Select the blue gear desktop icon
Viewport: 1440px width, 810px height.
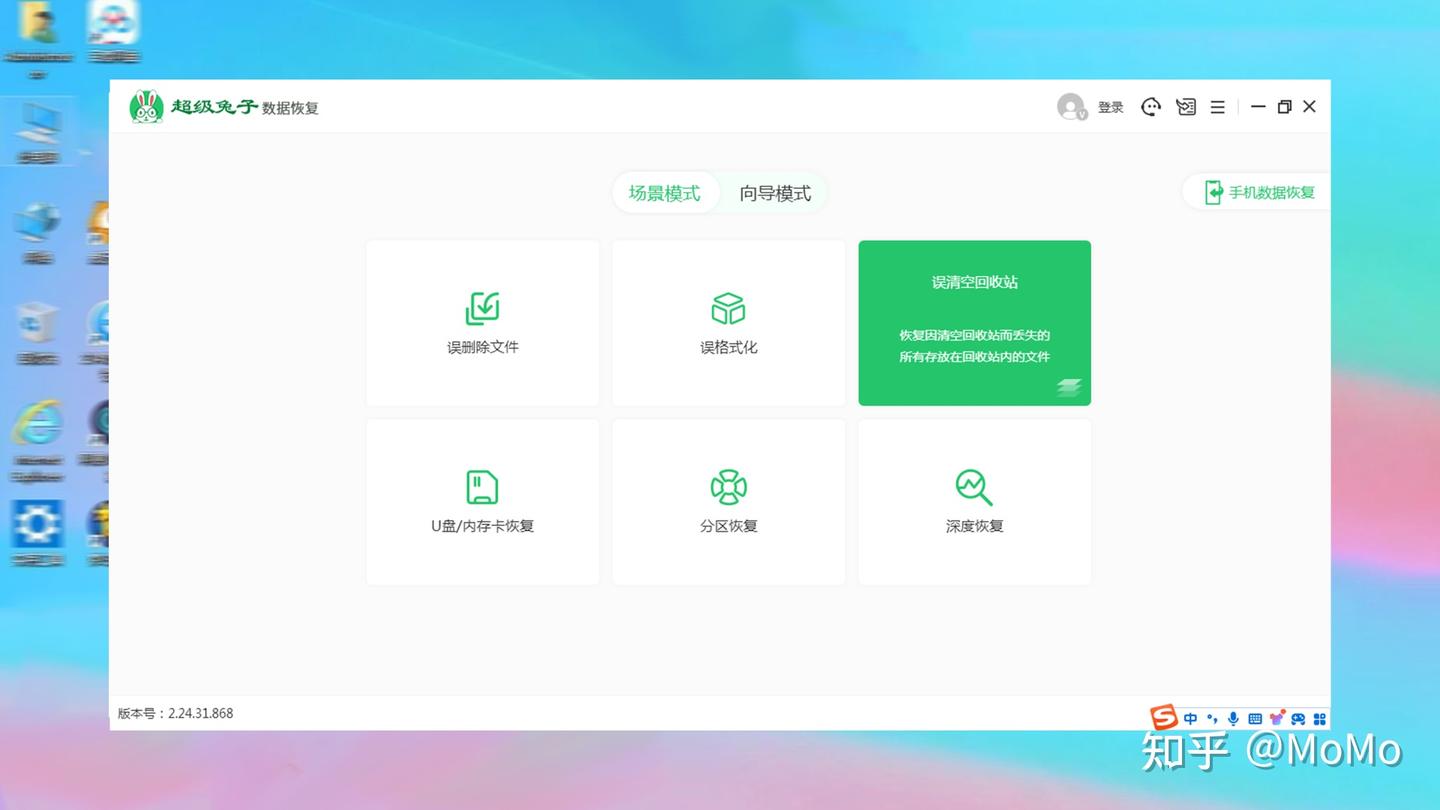(x=37, y=533)
